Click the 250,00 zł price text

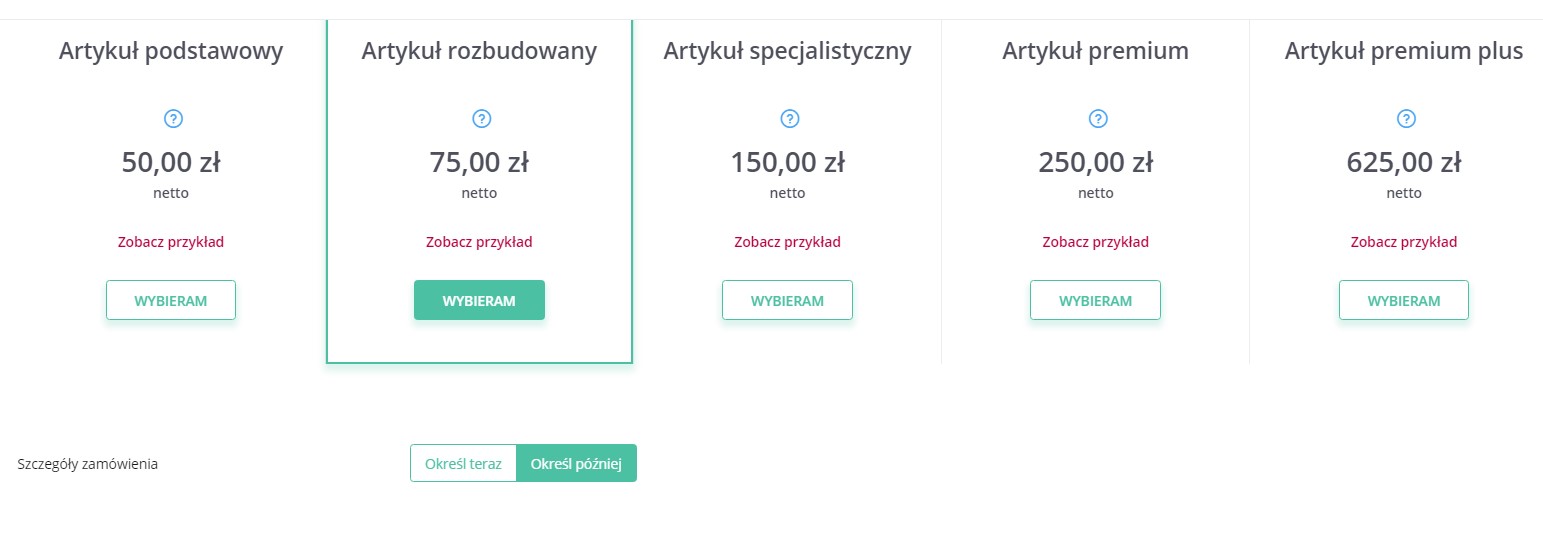pyautogui.click(x=1095, y=161)
